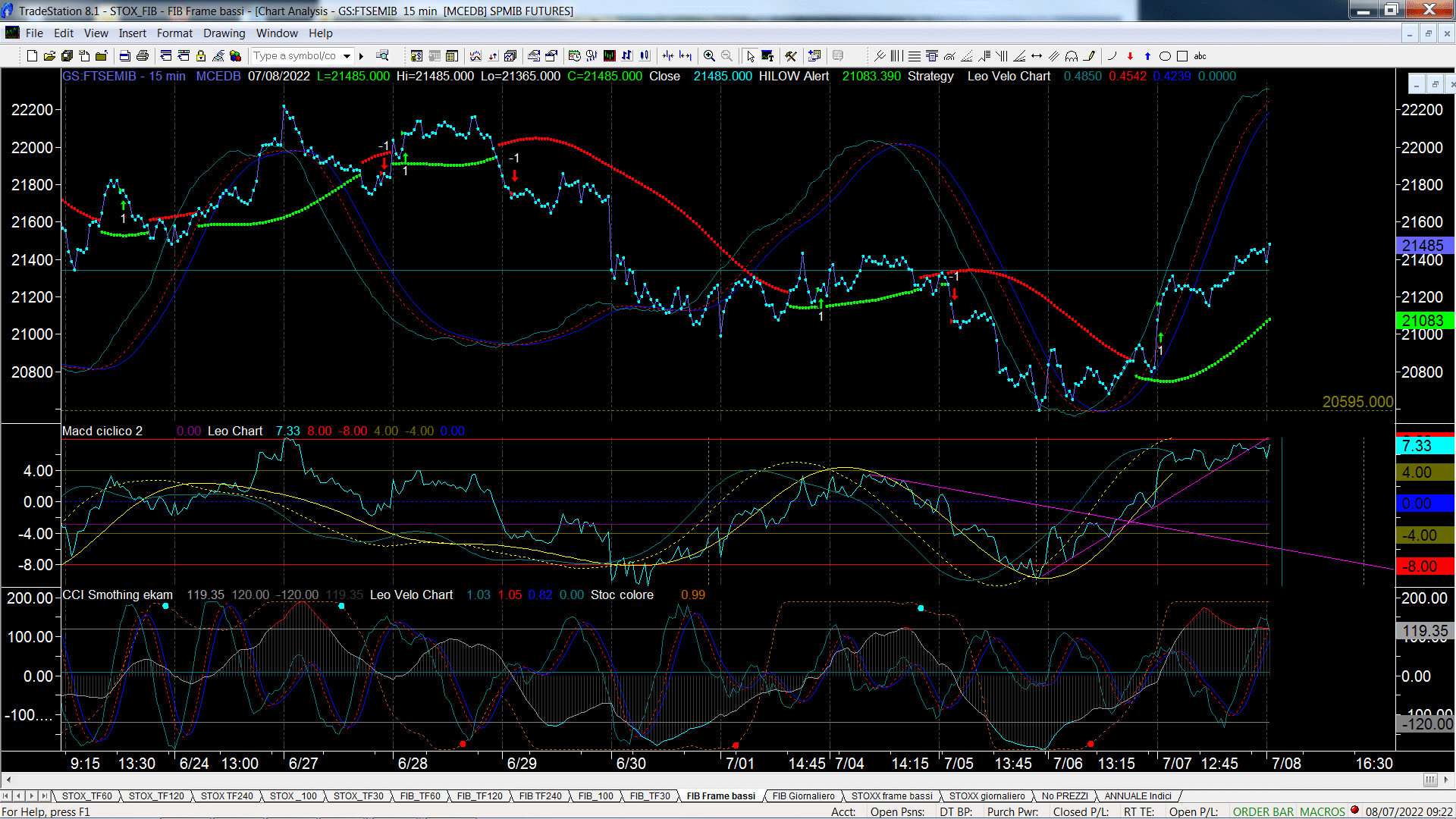This screenshot has width=1456, height=819.
Task: Click the expand bar spacing icon
Action: [x=686, y=55]
